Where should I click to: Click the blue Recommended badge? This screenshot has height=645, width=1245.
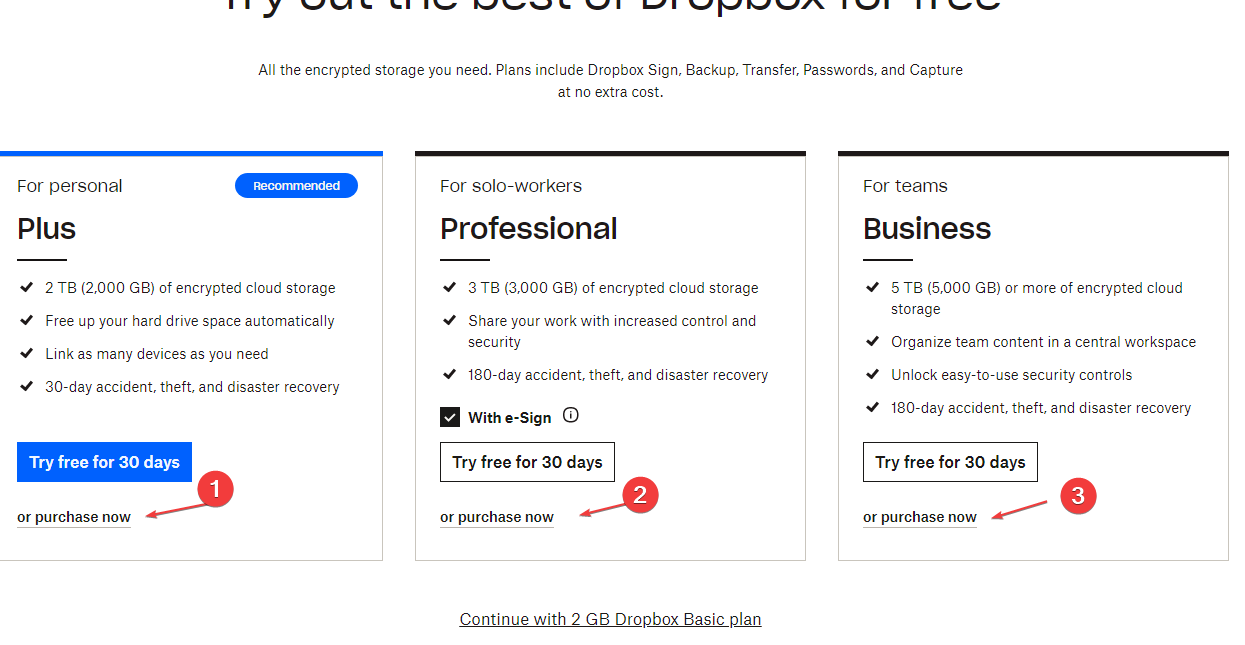296,186
